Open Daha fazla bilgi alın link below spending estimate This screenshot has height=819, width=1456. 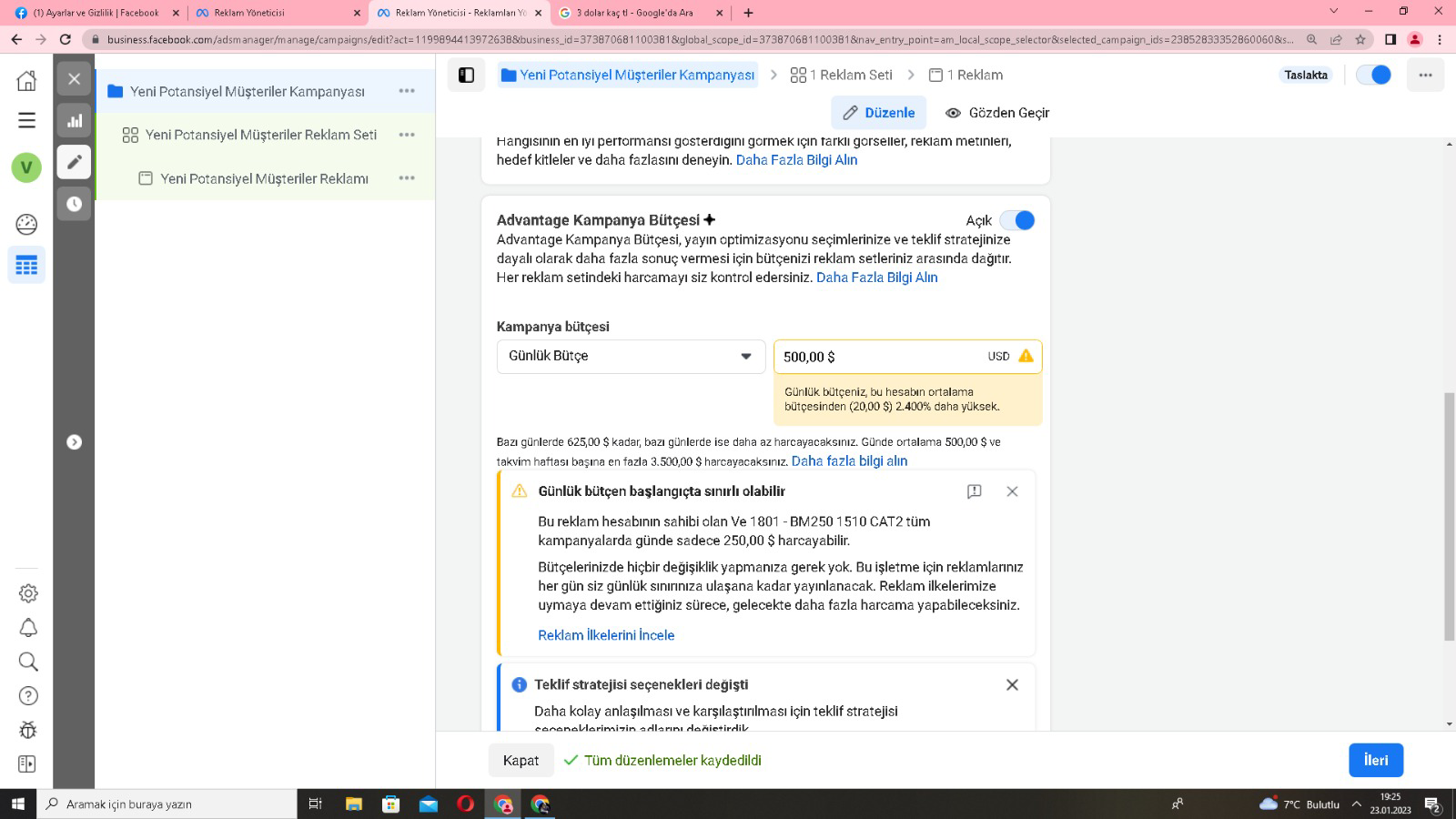[849, 461]
